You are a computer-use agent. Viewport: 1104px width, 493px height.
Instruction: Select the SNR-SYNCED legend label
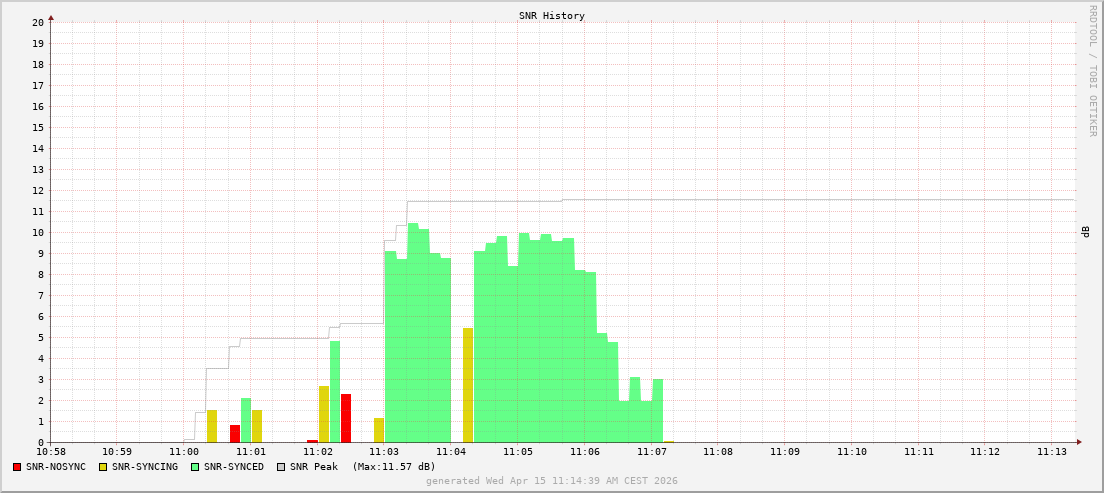click(233, 467)
